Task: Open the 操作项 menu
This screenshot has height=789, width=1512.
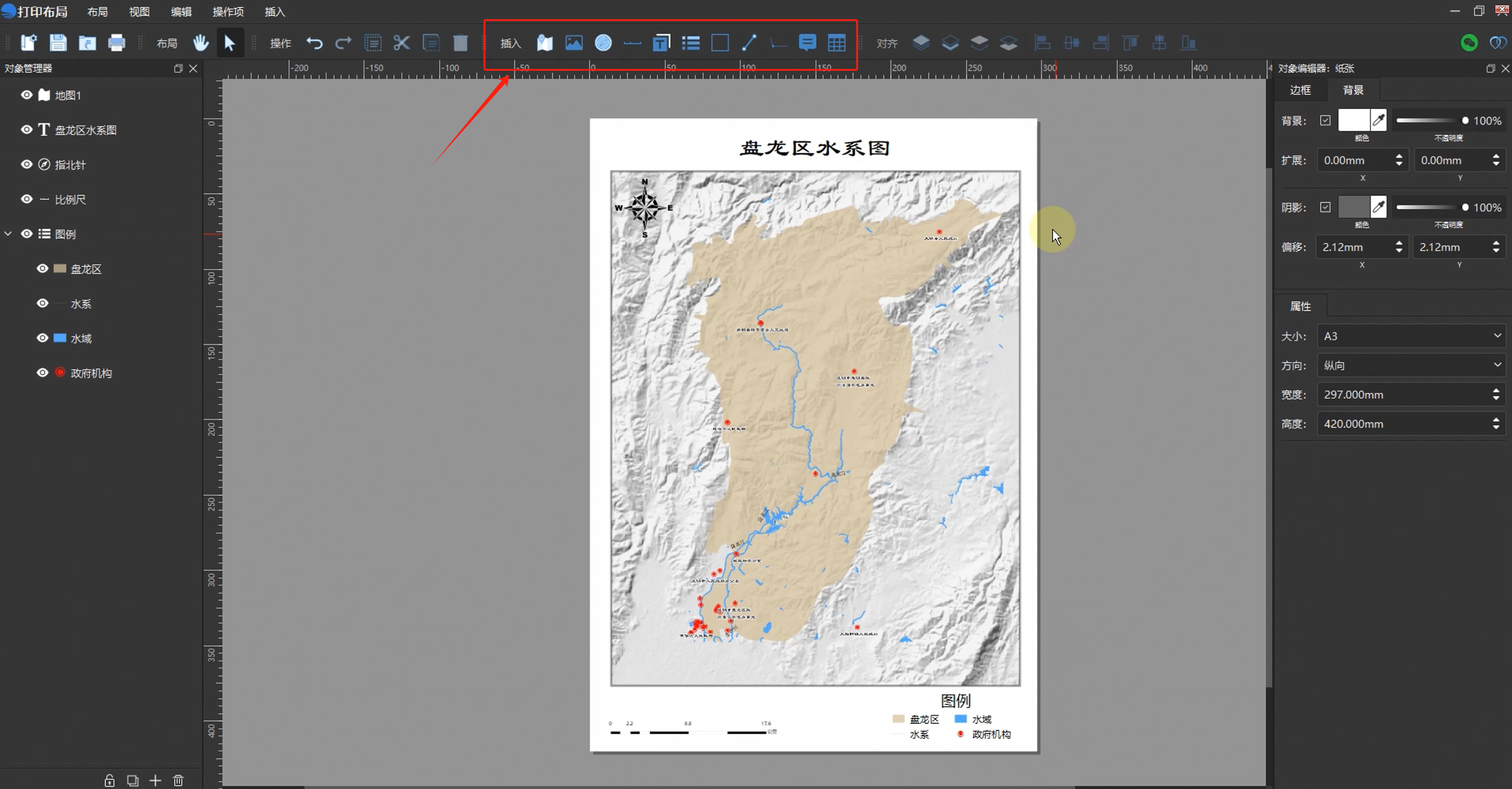Action: click(x=228, y=12)
